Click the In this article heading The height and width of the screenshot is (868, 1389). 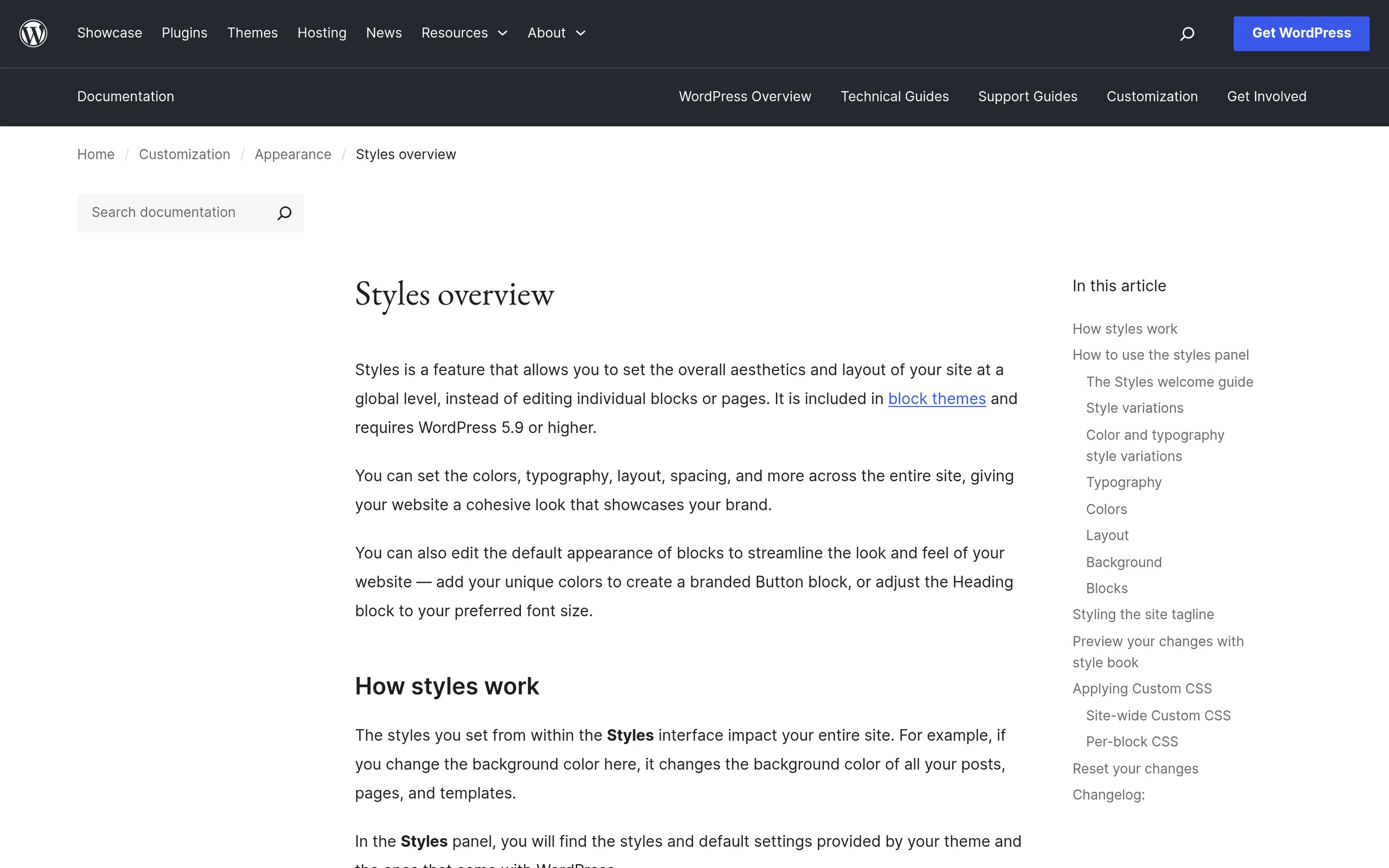pos(1119,286)
